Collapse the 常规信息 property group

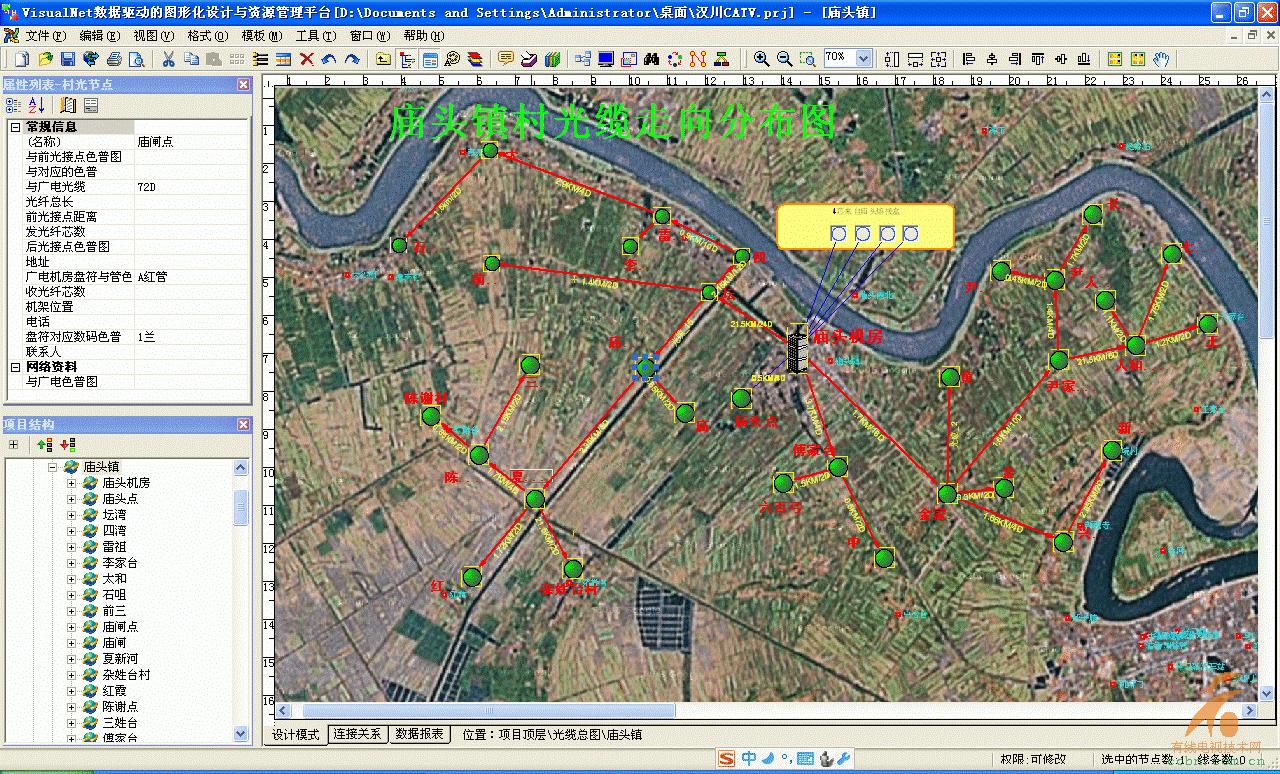15,127
